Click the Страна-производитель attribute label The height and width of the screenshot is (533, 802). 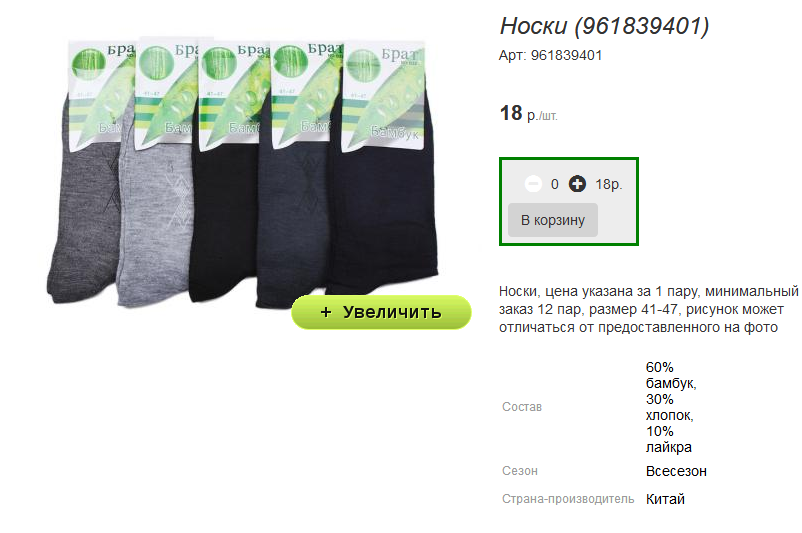(x=568, y=499)
